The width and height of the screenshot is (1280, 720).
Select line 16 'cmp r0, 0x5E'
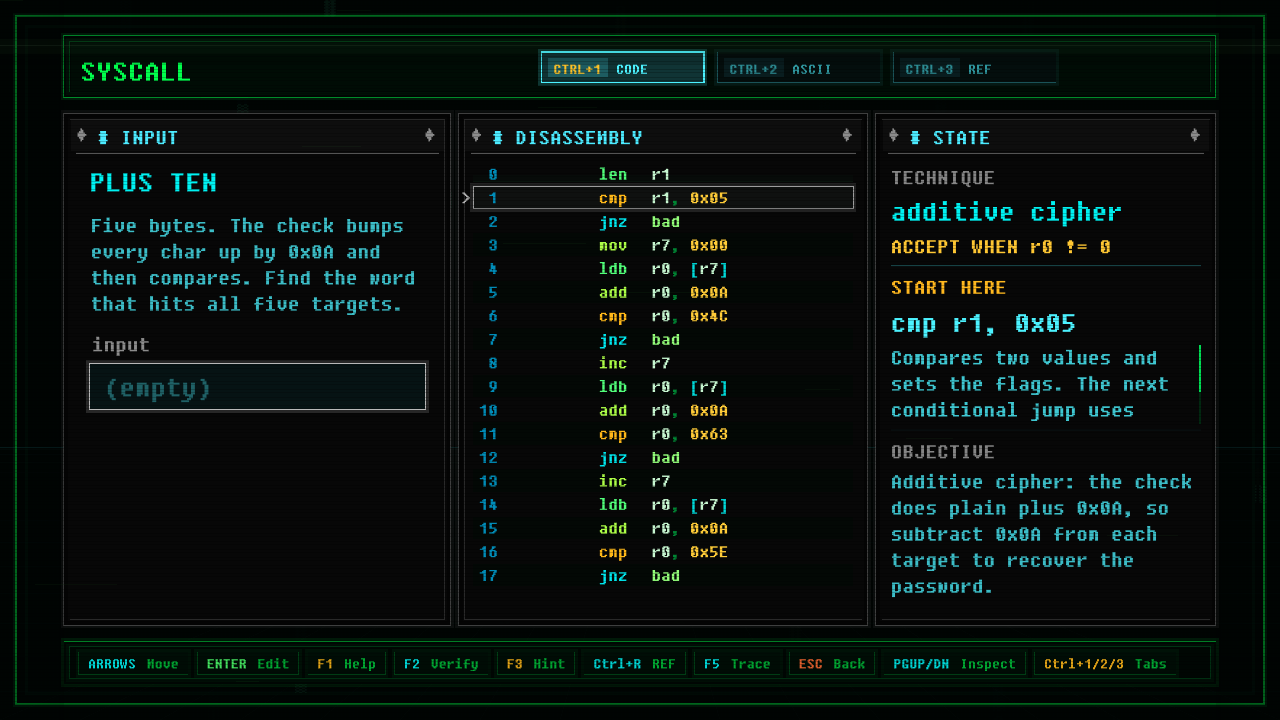point(663,552)
